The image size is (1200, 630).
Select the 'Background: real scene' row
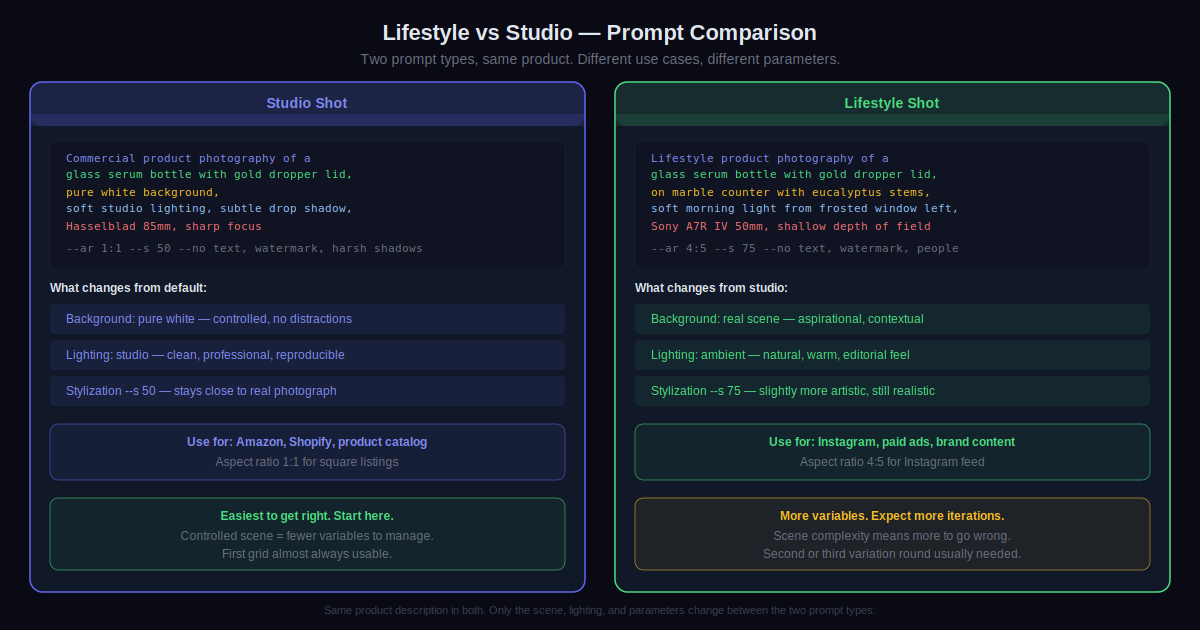tap(891, 319)
